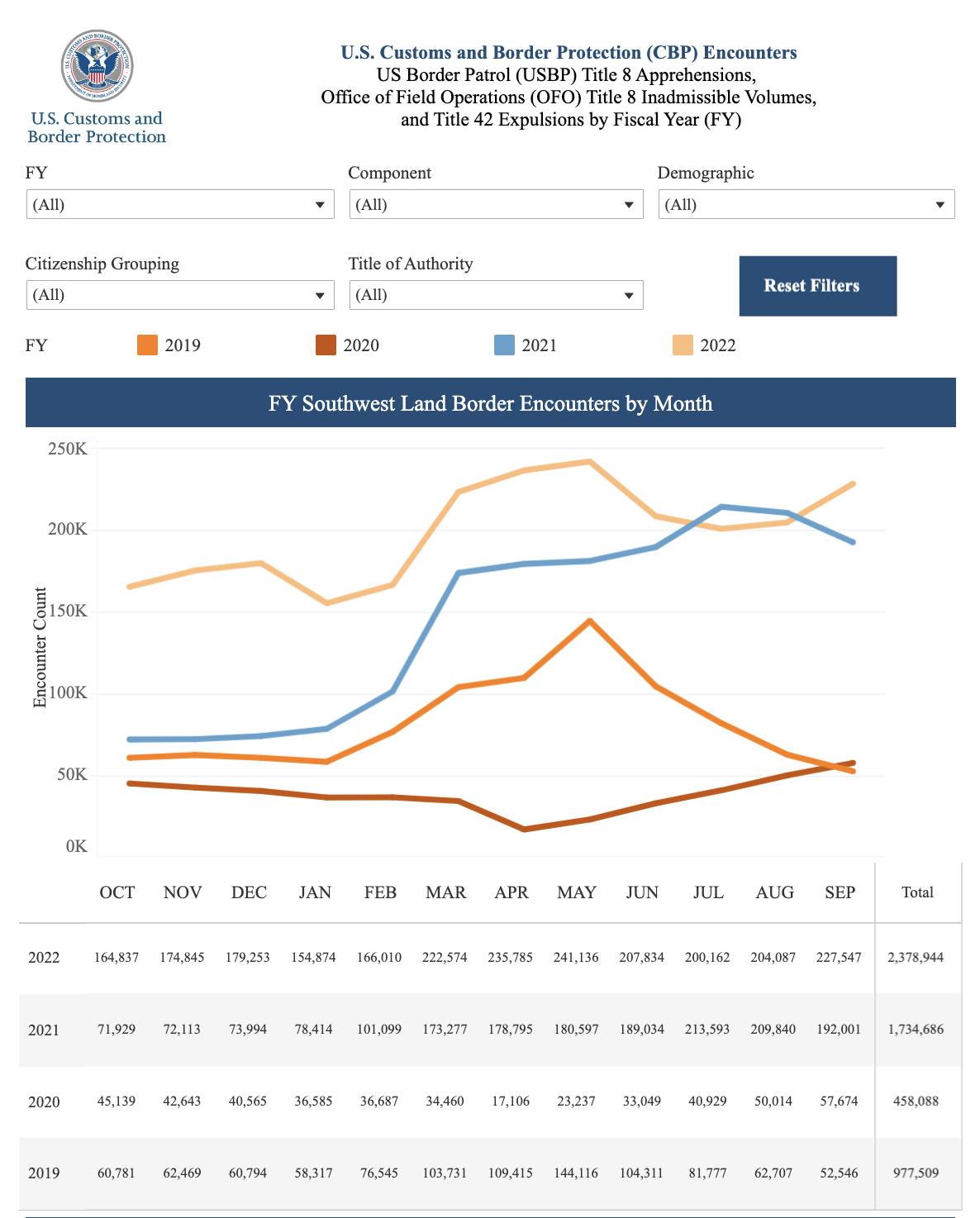Image resolution: width=980 pixels, height=1218 pixels.
Task: Click the U.S. Customs and Border Protection text
Action: 97,128
